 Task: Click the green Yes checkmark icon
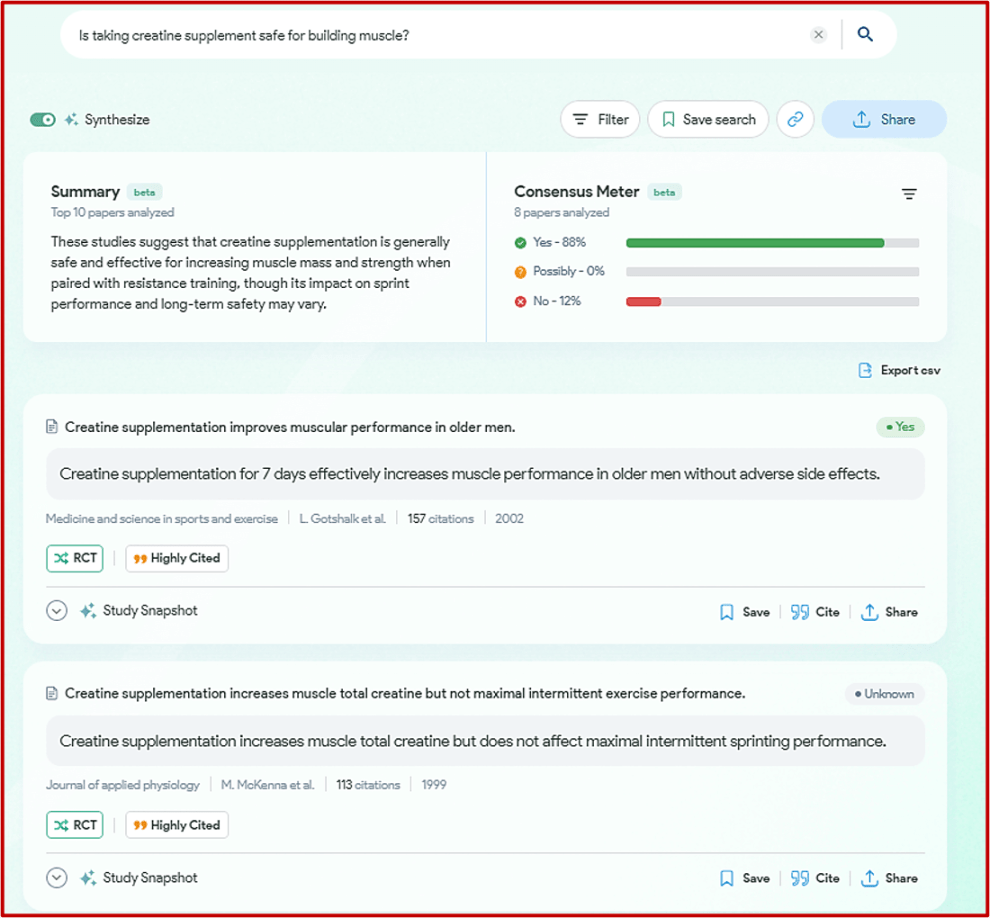(x=520, y=242)
